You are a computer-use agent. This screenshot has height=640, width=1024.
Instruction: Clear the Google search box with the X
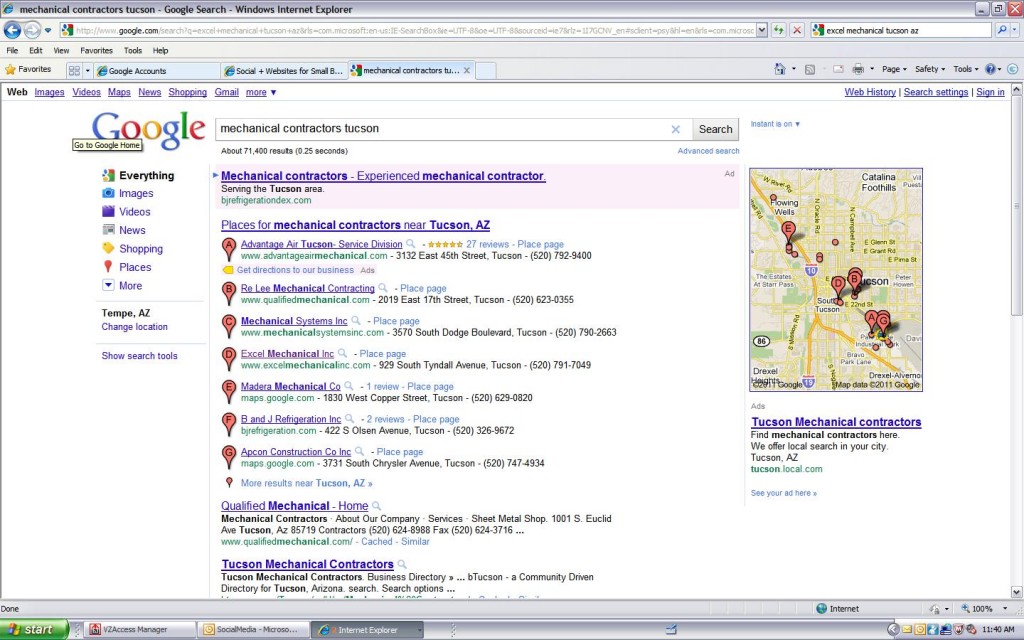point(676,129)
